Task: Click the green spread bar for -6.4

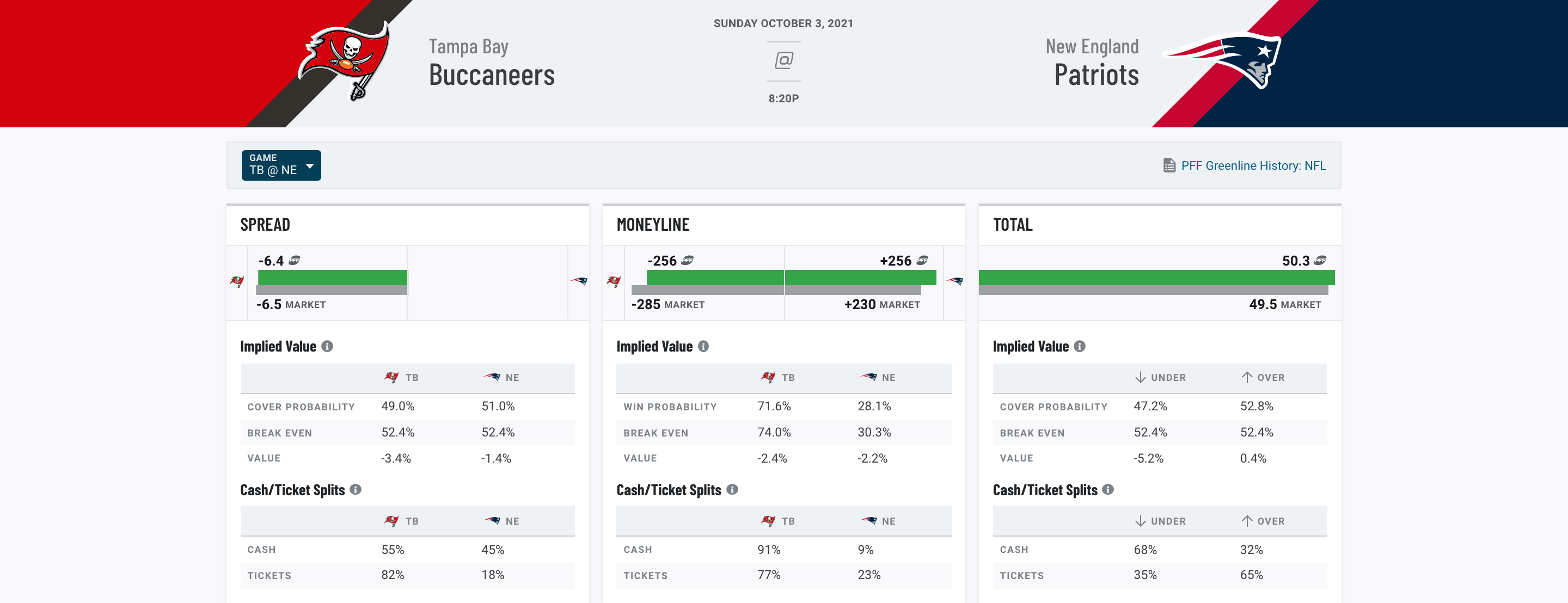Action: (x=332, y=278)
